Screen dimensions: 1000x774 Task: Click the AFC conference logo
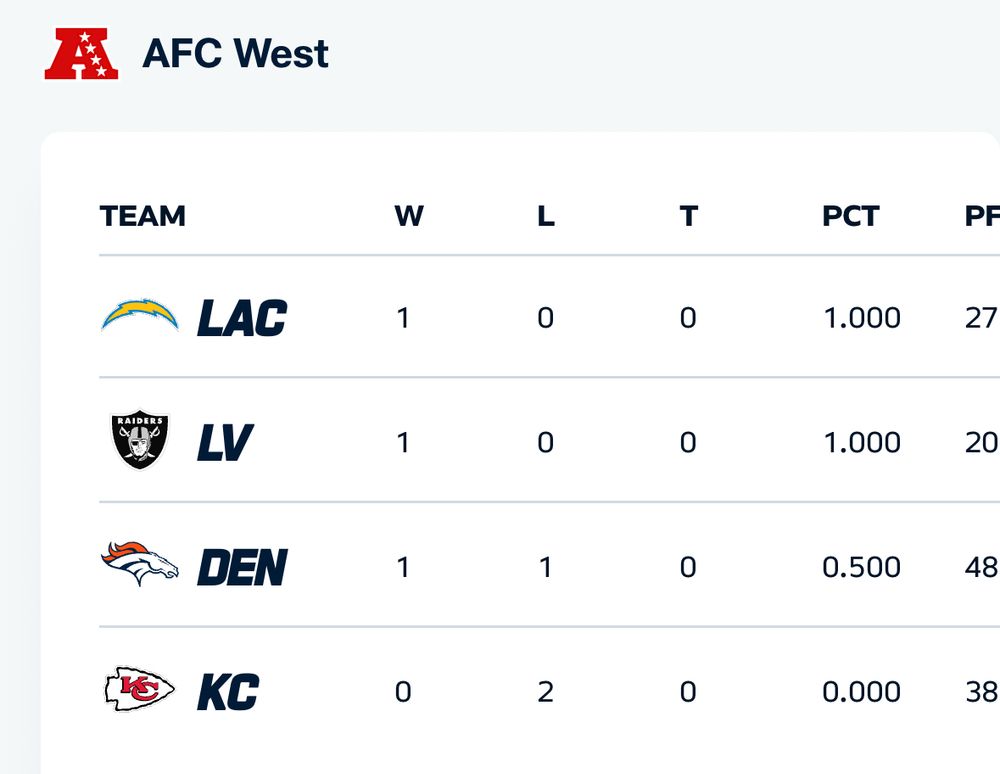coord(81,54)
